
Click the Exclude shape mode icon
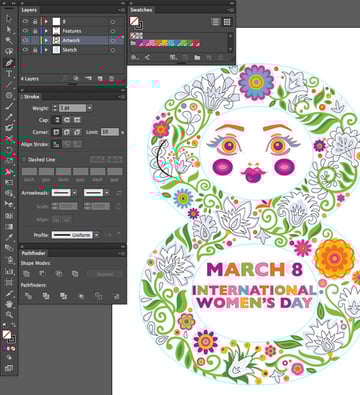coord(75,274)
